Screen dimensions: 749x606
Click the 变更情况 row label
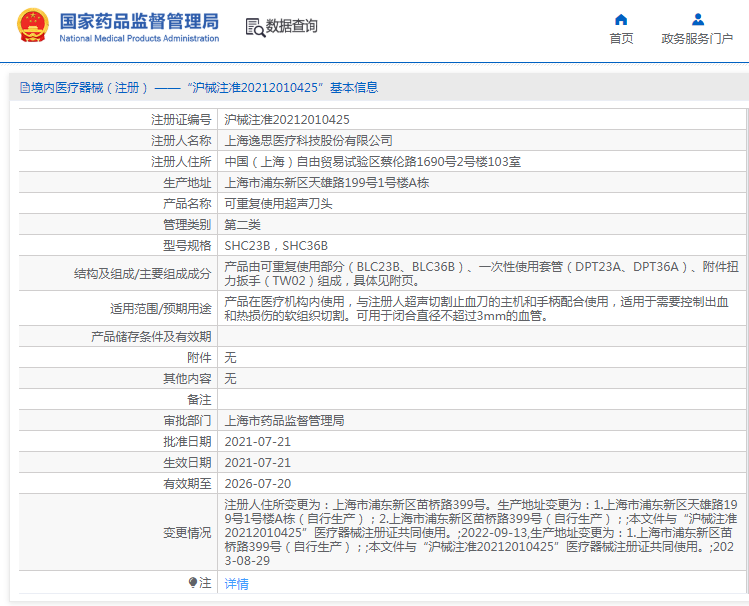187,532
